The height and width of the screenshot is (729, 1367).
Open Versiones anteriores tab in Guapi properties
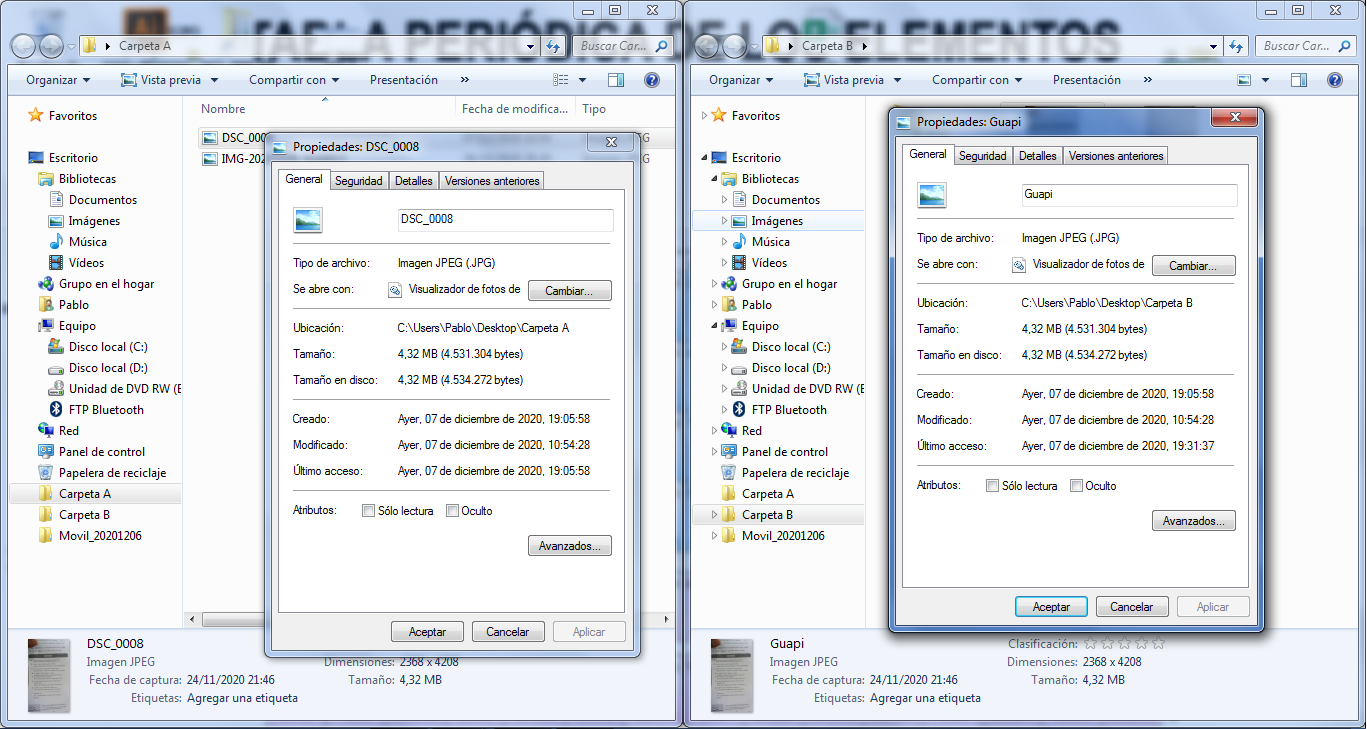pyautogui.click(x=1116, y=156)
